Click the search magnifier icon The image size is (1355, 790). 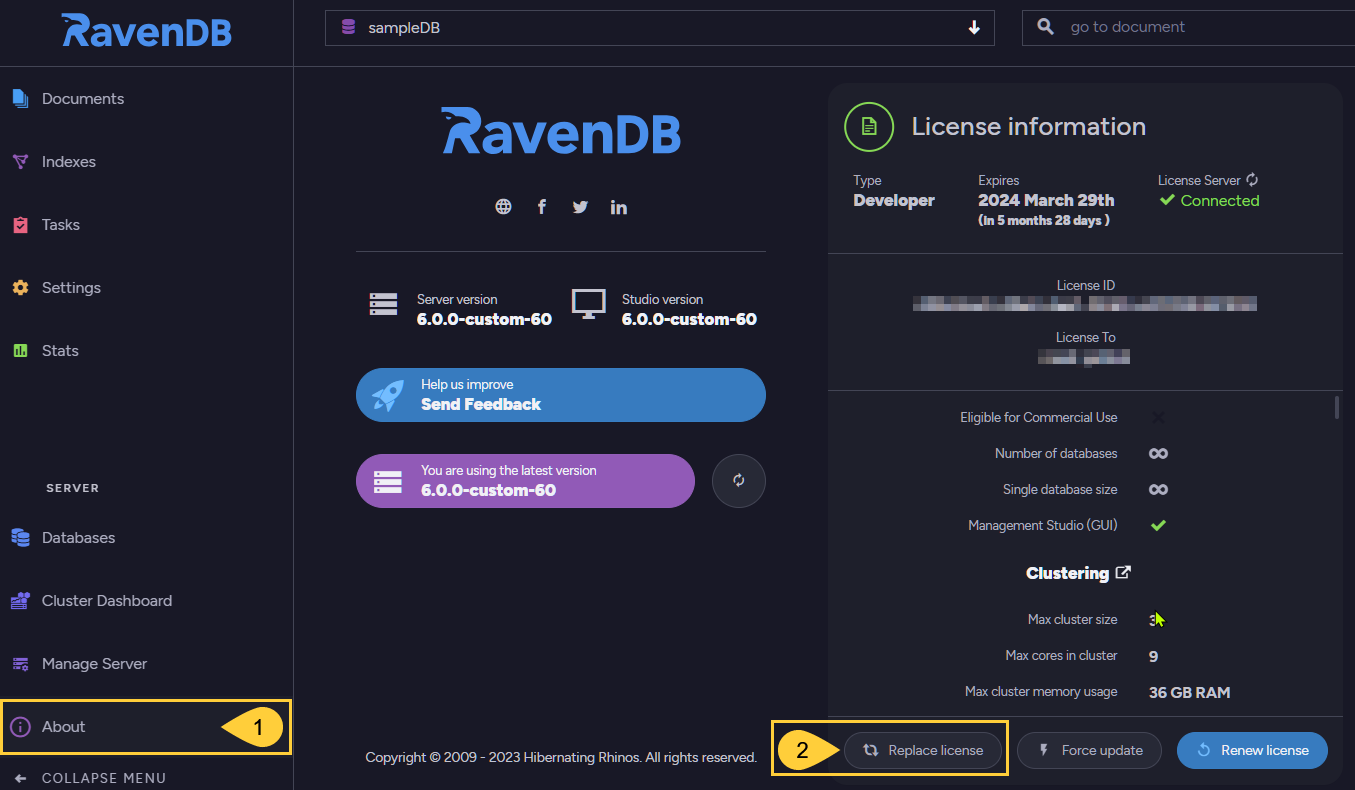click(x=1046, y=27)
